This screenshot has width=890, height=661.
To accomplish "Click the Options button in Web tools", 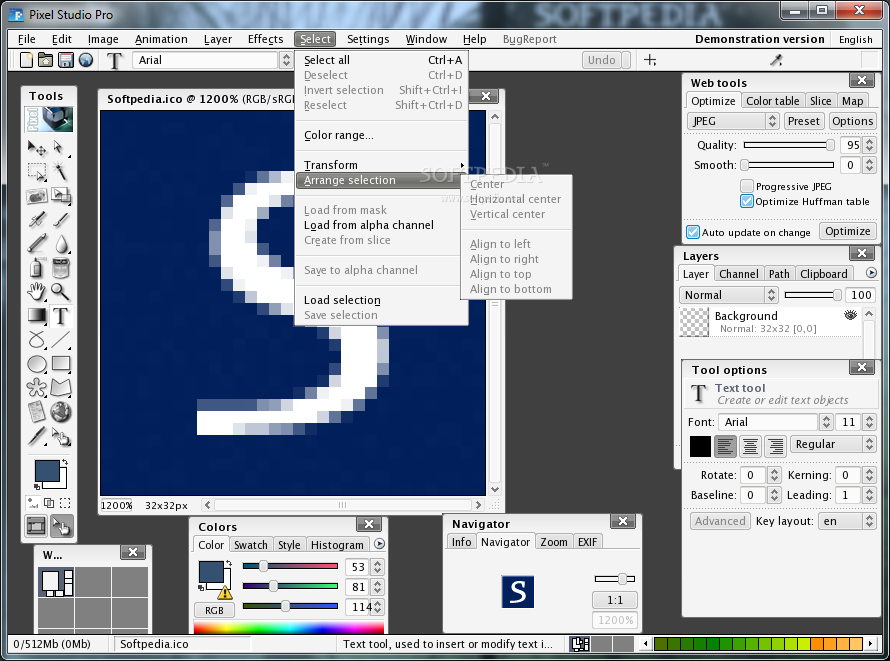I will coord(852,121).
